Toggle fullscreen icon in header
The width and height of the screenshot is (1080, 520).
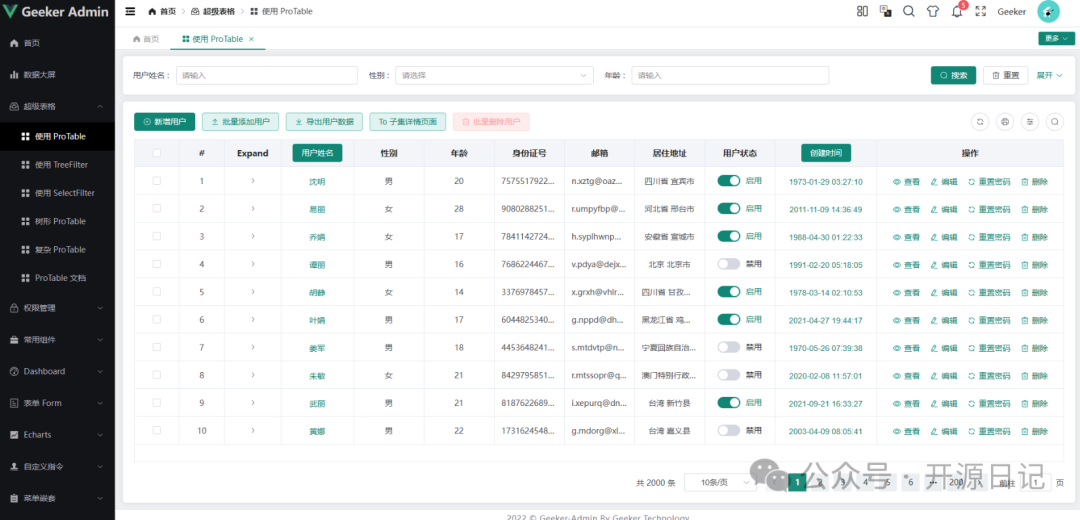(x=981, y=11)
